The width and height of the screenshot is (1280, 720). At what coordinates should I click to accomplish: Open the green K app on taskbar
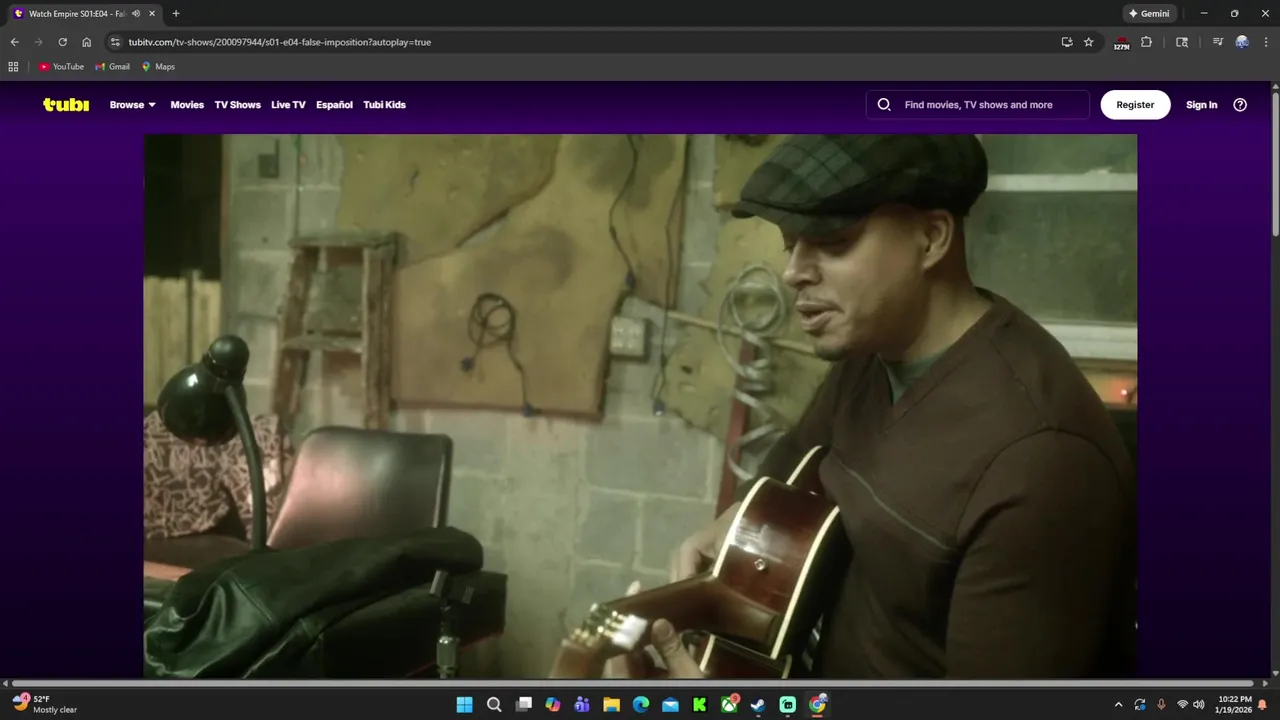tap(700, 705)
